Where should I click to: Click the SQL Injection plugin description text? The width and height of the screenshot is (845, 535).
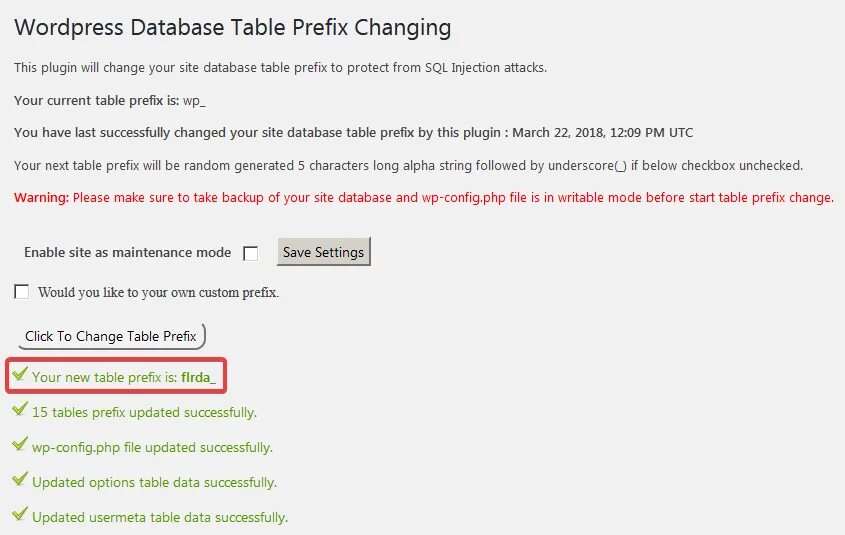tap(280, 67)
